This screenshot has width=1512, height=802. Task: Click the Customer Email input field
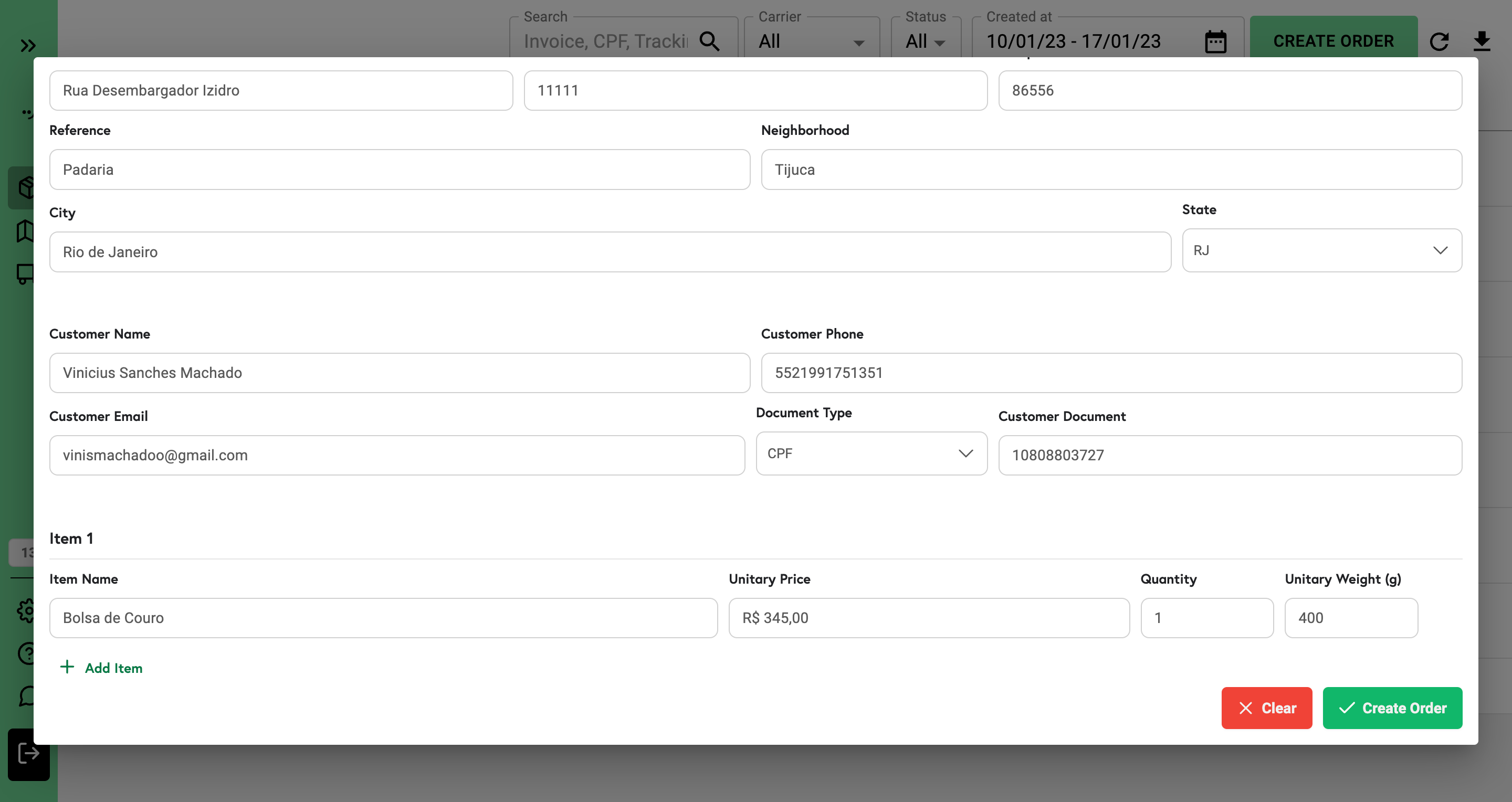pyautogui.click(x=397, y=455)
